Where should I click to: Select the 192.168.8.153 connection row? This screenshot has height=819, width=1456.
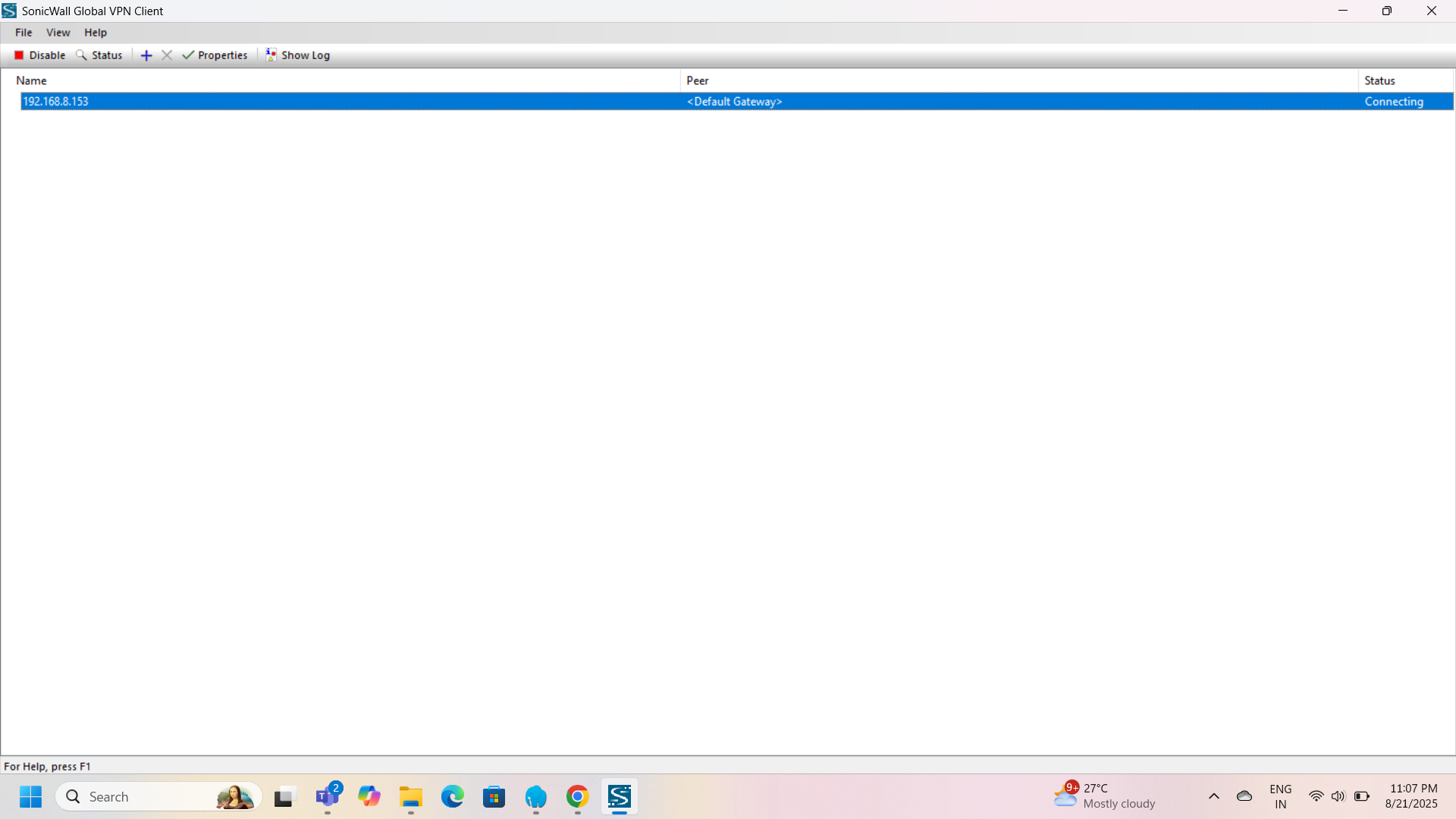tap(56, 102)
